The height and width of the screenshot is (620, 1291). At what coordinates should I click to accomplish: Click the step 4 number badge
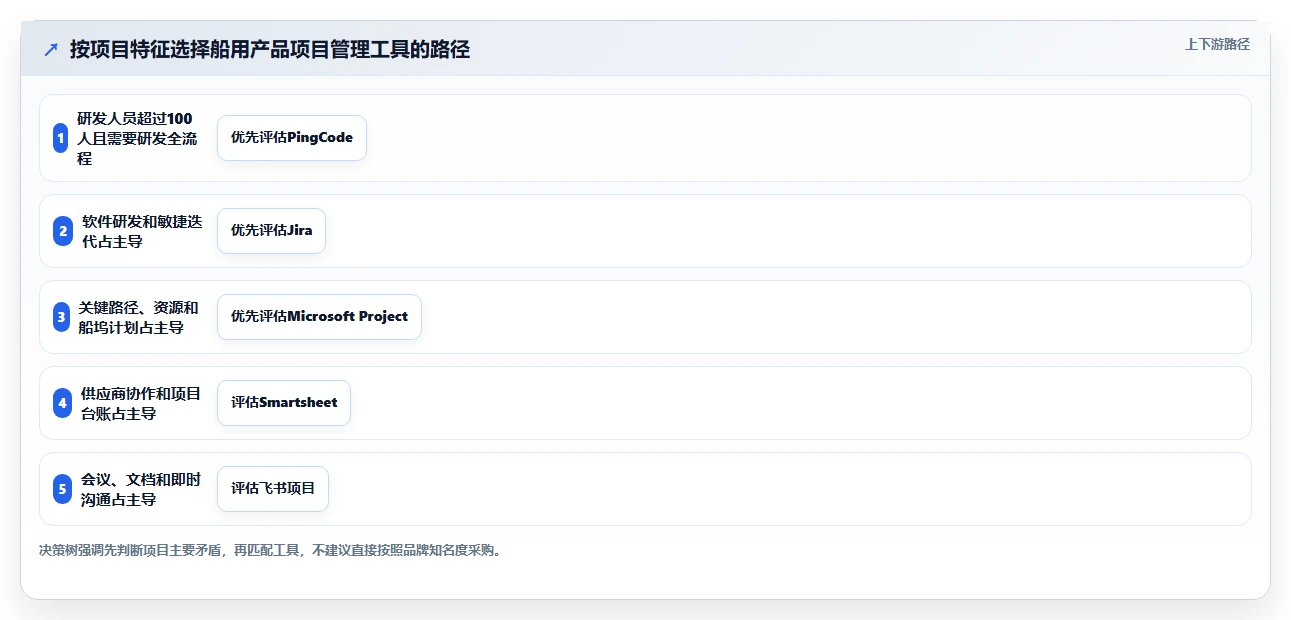(62, 403)
